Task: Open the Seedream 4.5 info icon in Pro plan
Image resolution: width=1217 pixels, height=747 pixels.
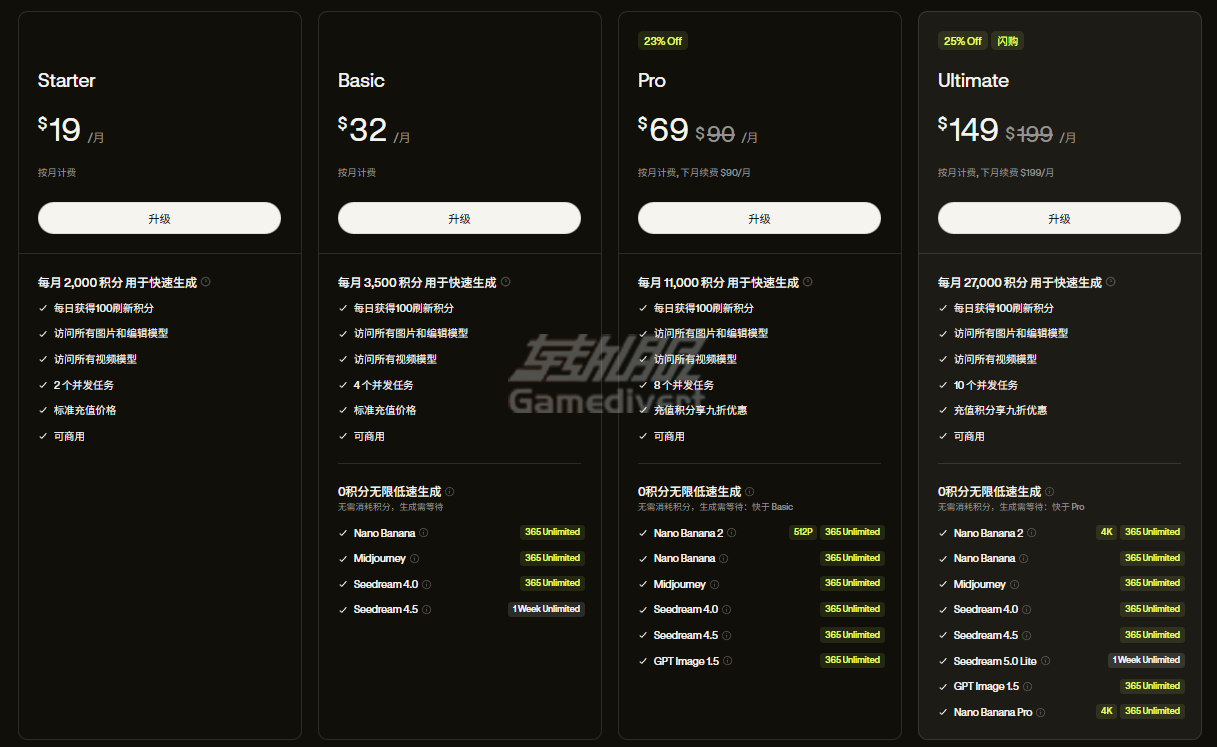Action: coord(727,635)
